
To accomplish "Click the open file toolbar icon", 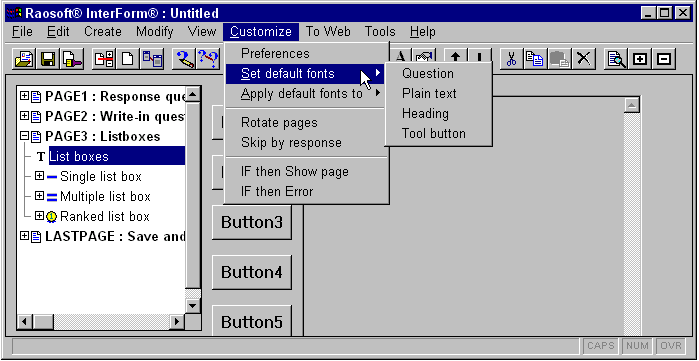I will pos(25,59).
